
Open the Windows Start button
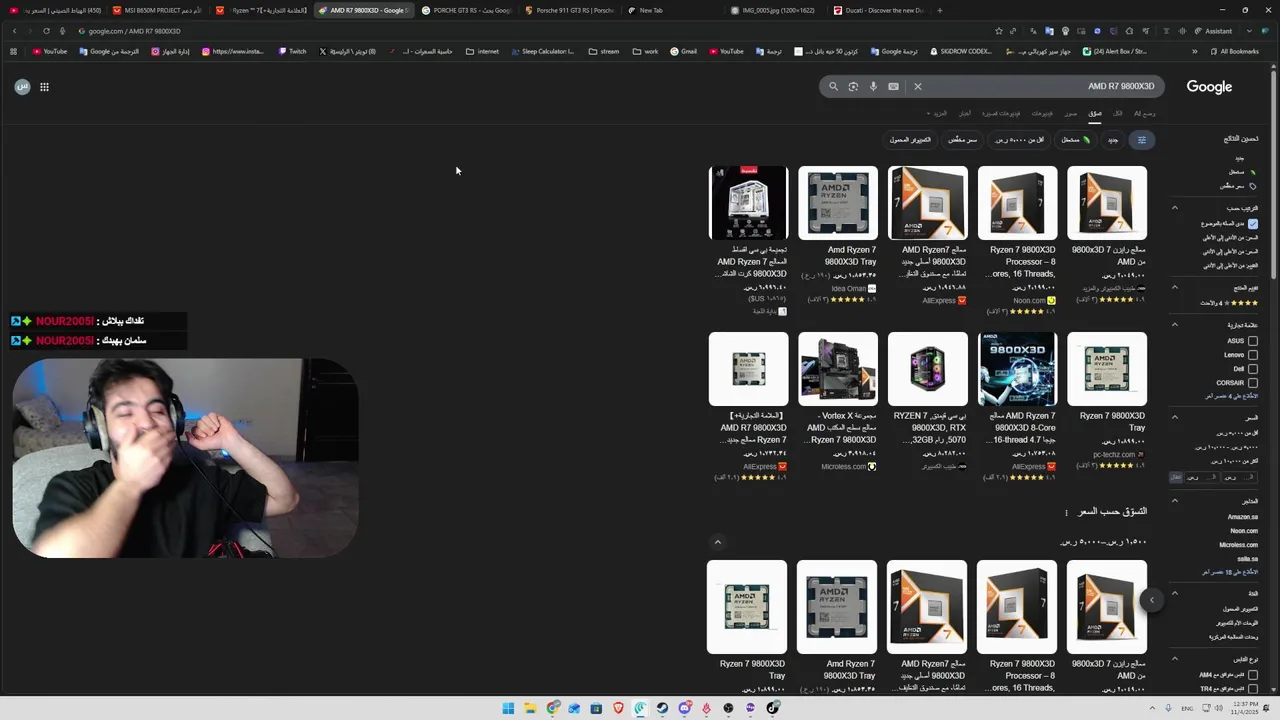pyautogui.click(x=508, y=708)
